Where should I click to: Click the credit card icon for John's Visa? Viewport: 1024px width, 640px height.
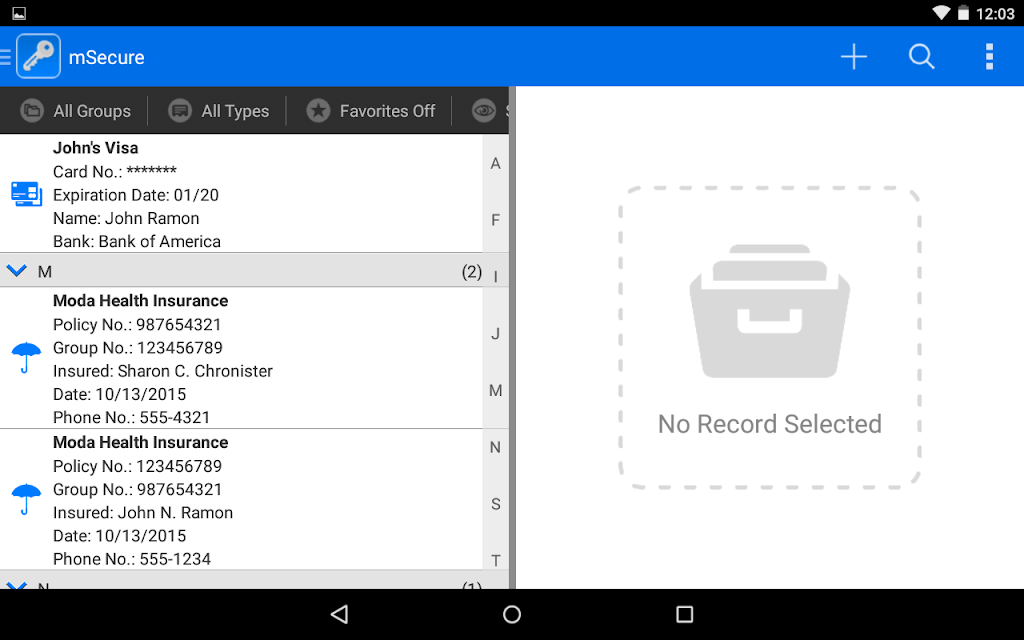27,195
